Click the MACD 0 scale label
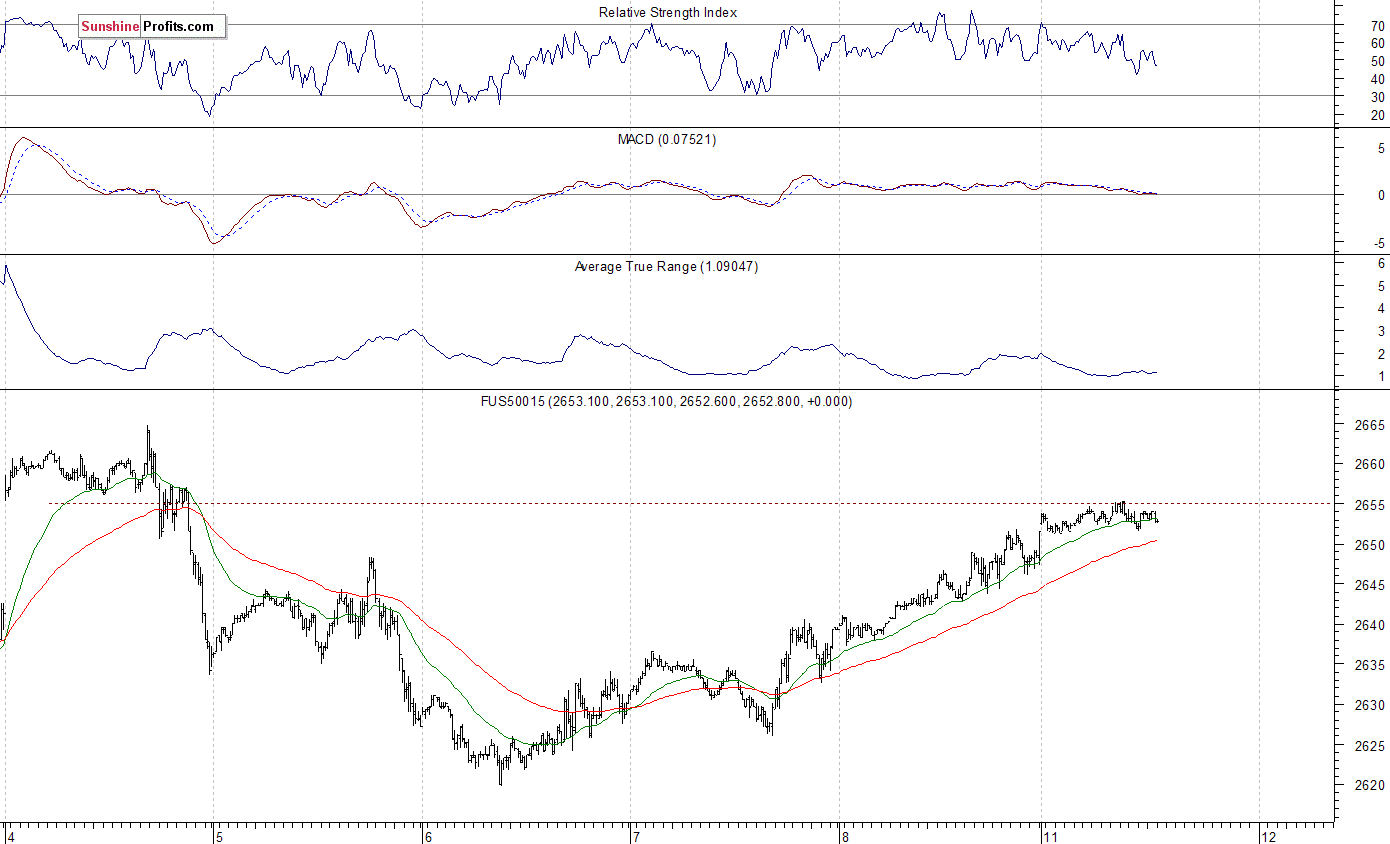The width and height of the screenshot is (1390, 844). coord(1381,195)
